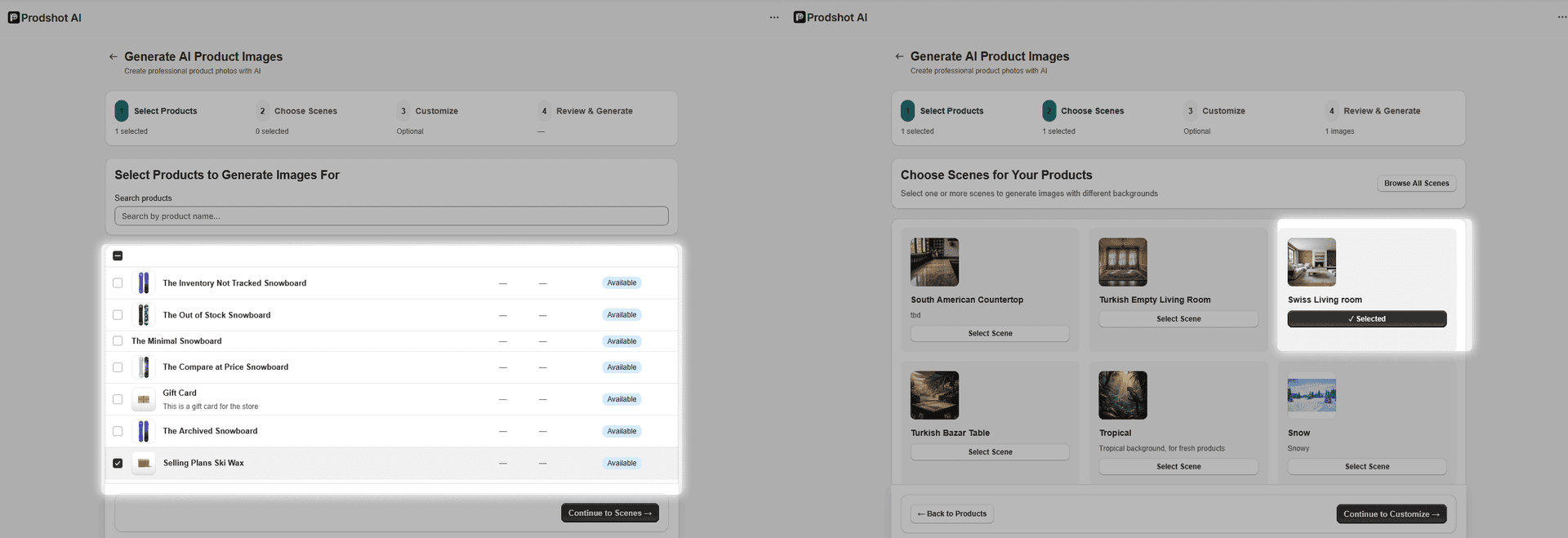
Task: Check The Compare at Price Snowboard
Action: (118, 367)
